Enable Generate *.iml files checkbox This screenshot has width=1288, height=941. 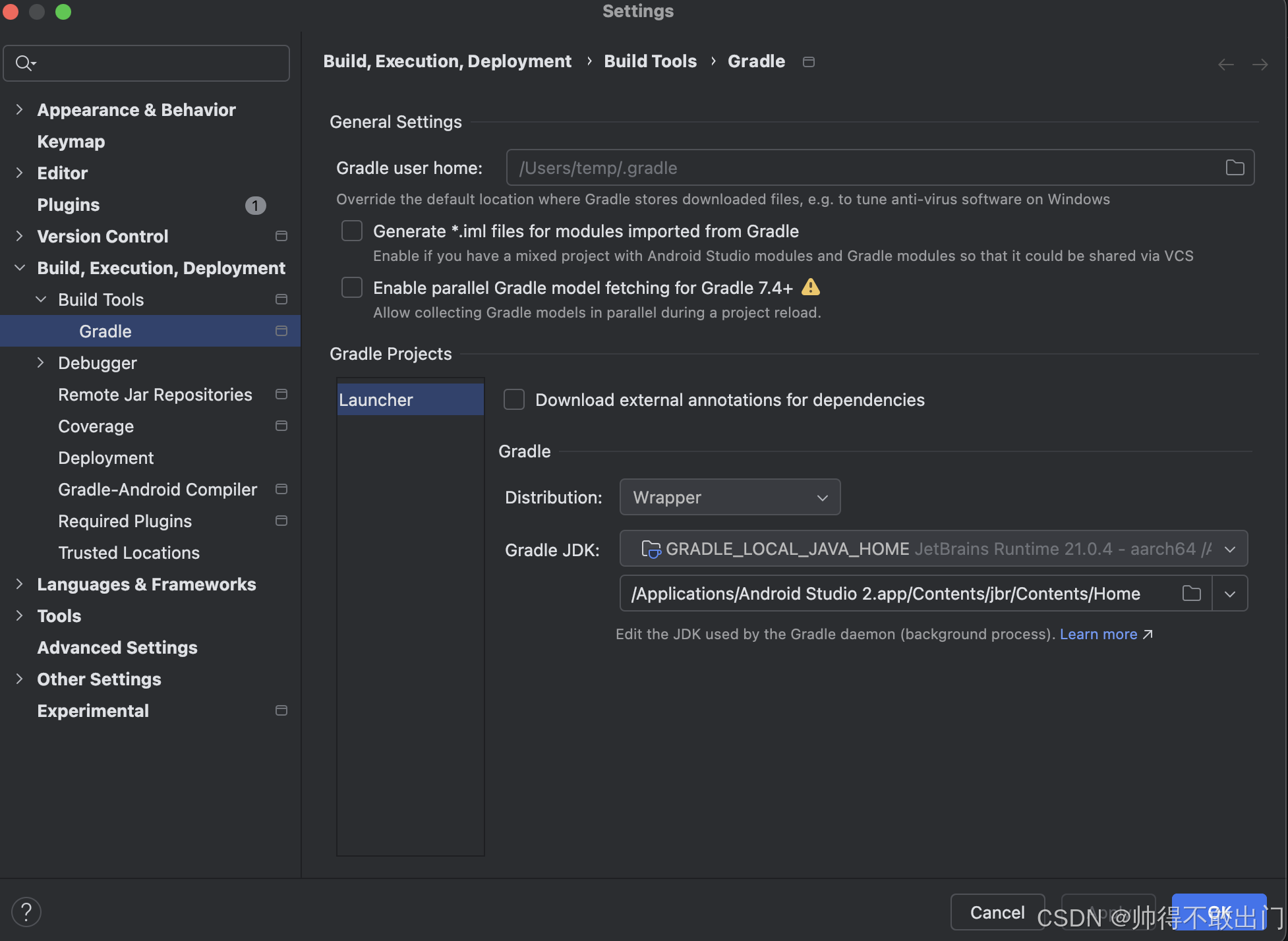coord(352,231)
